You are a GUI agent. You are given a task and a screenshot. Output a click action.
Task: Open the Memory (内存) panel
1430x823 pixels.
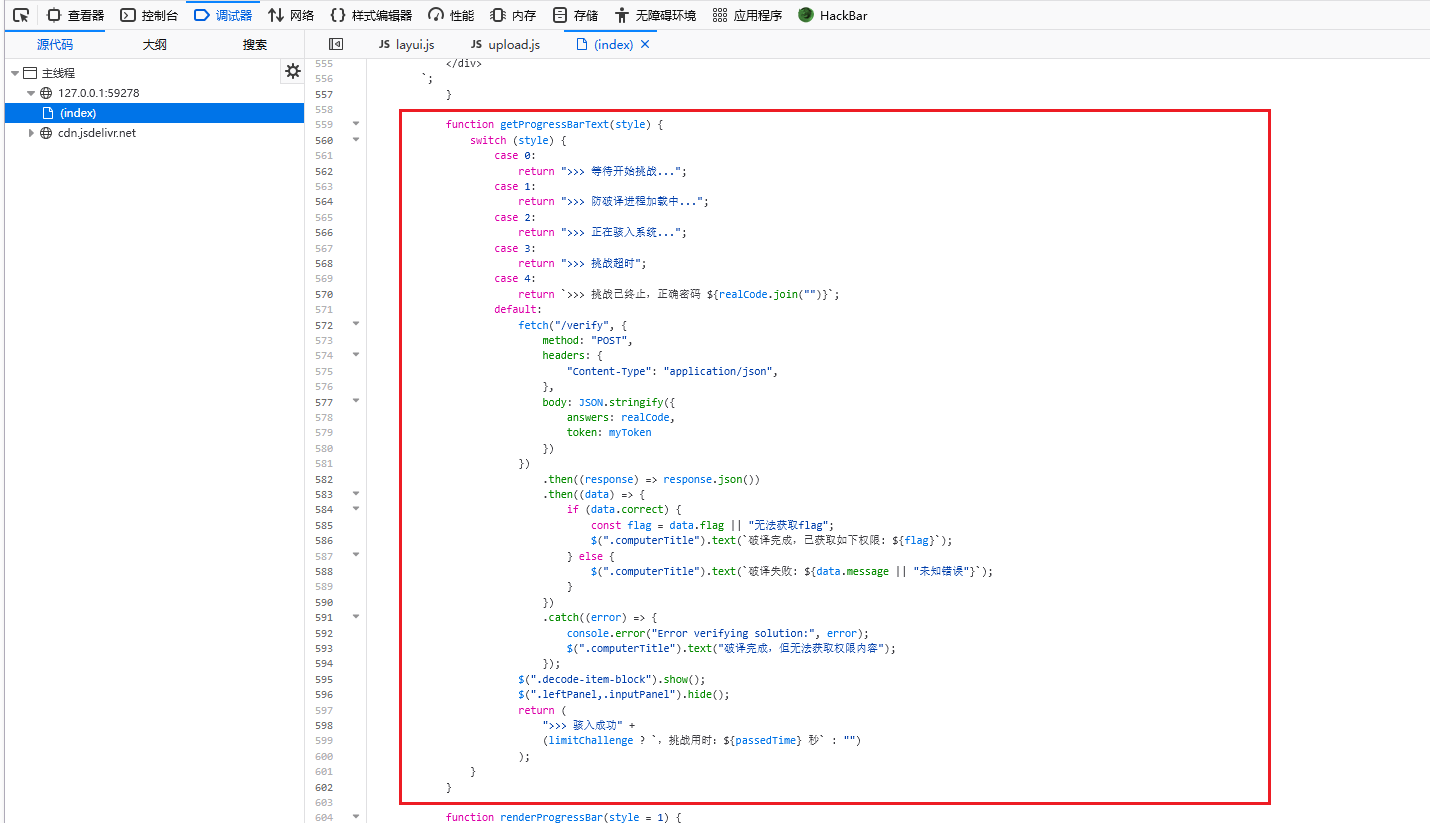[x=513, y=15]
